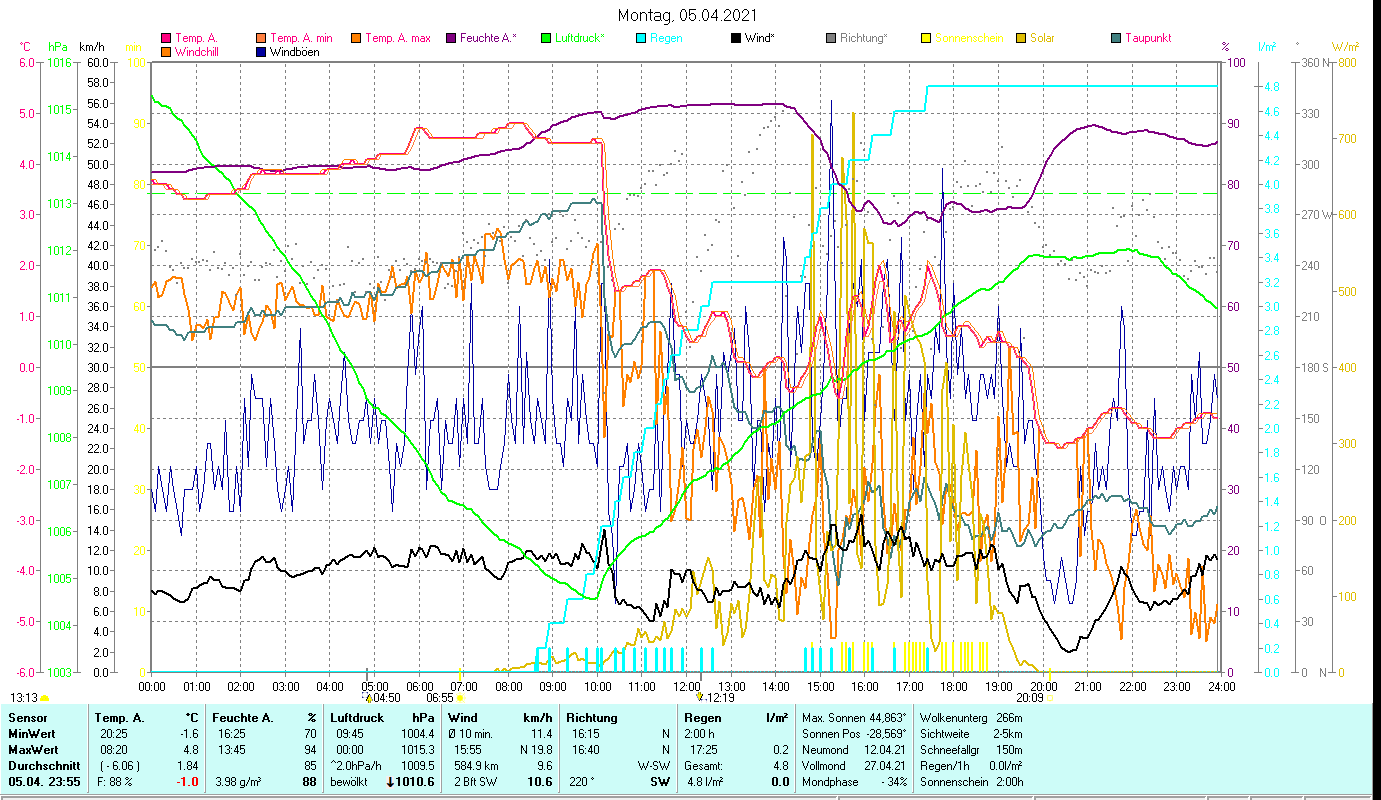The height and width of the screenshot is (800, 1381).
Task: Click the Sonnen Pos -28,569° value
Action: pos(854,733)
